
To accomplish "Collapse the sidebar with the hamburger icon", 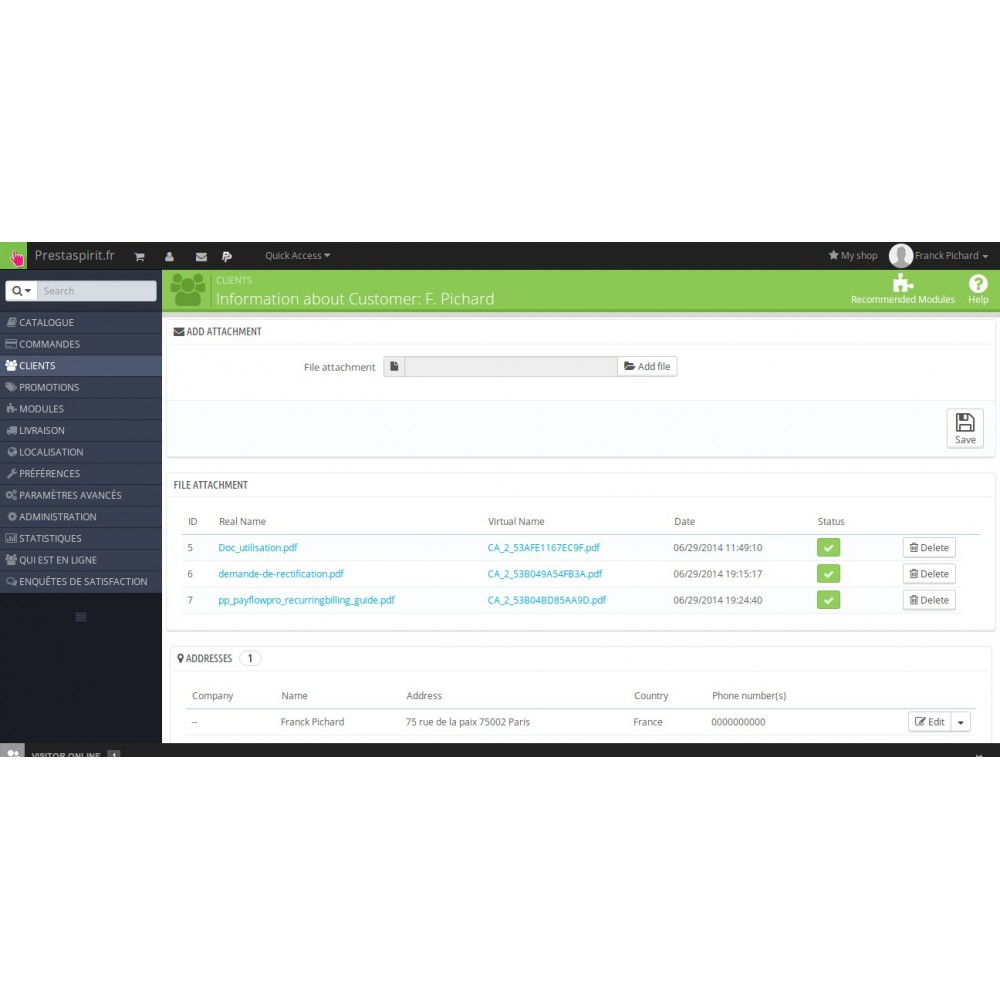I will (x=81, y=617).
